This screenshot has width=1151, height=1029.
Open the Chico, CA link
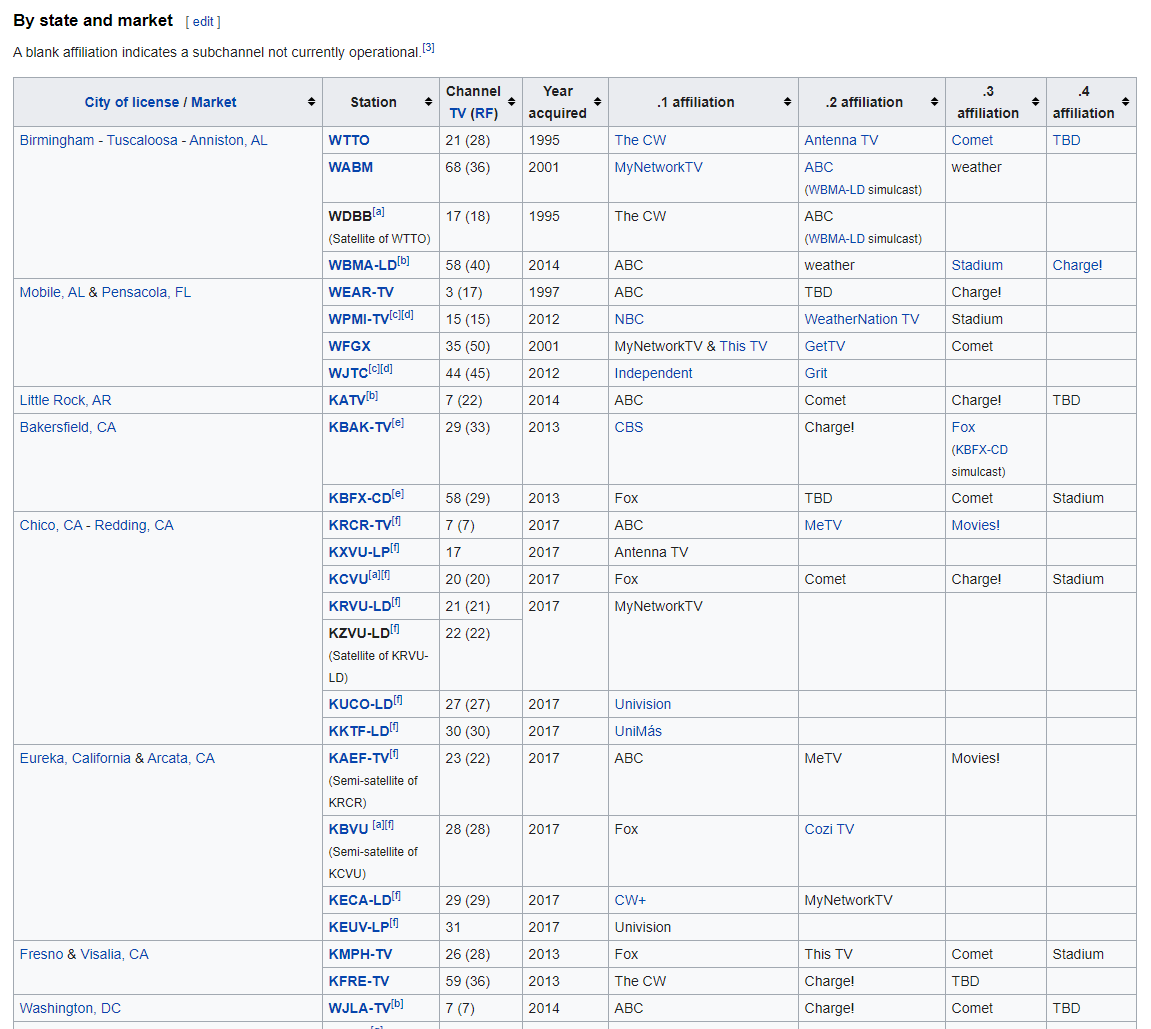(51, 526)
